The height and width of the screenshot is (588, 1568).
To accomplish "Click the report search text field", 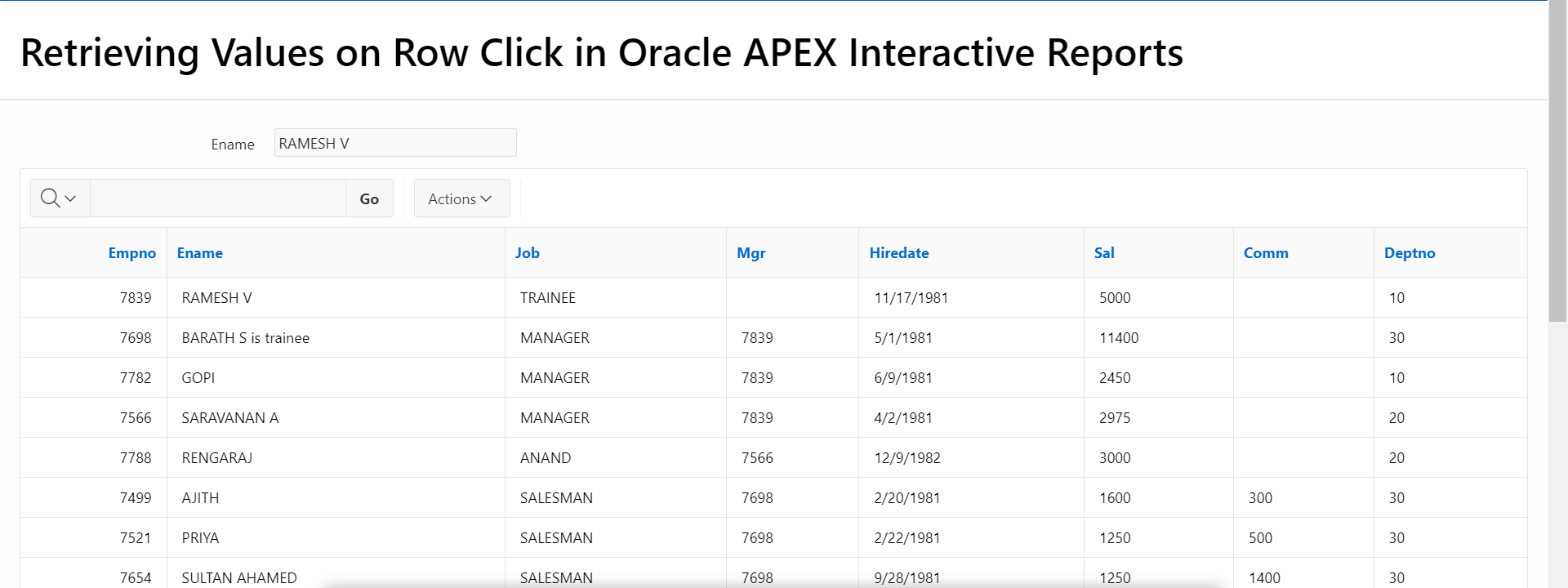I will pos(218,198).
